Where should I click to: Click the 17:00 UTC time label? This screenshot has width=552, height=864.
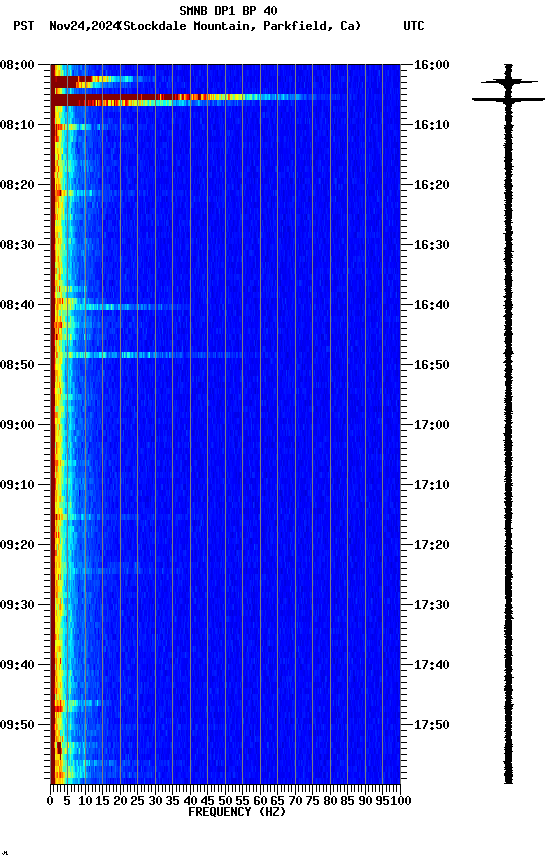(432, 425)
